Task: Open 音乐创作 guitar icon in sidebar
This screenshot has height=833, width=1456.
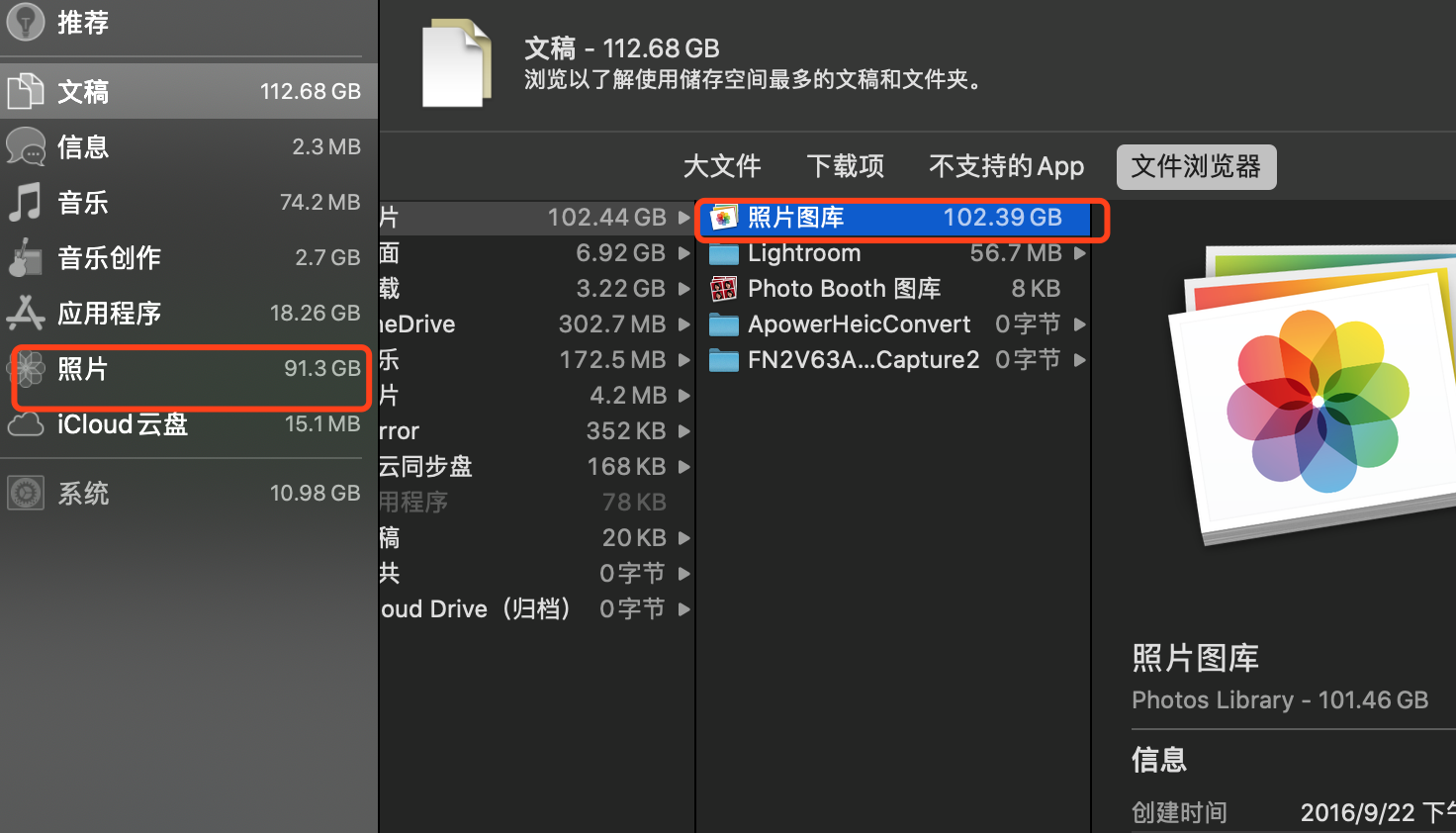Action: point(26,257)
